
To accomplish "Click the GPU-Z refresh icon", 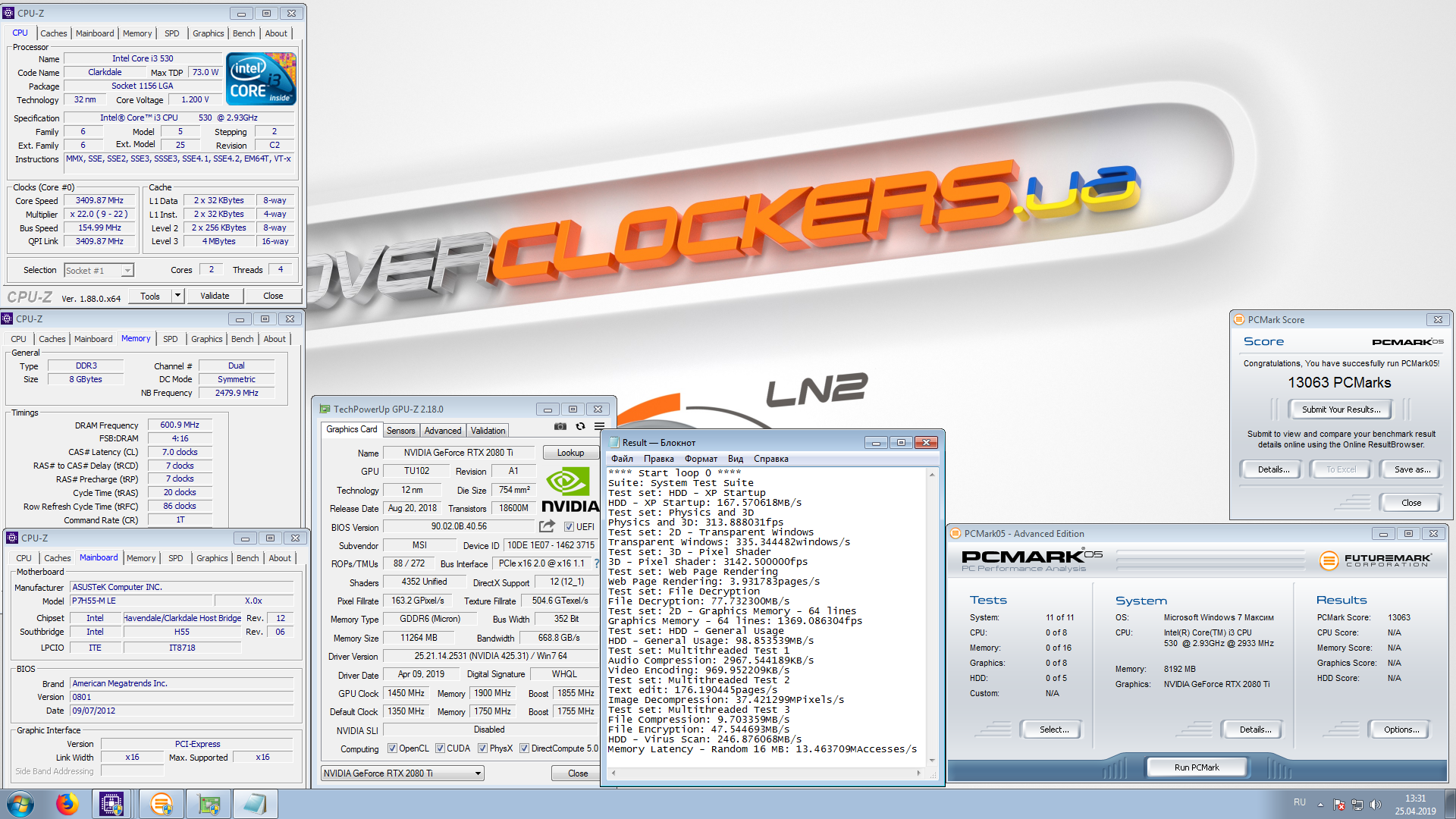I will [580, 427].
